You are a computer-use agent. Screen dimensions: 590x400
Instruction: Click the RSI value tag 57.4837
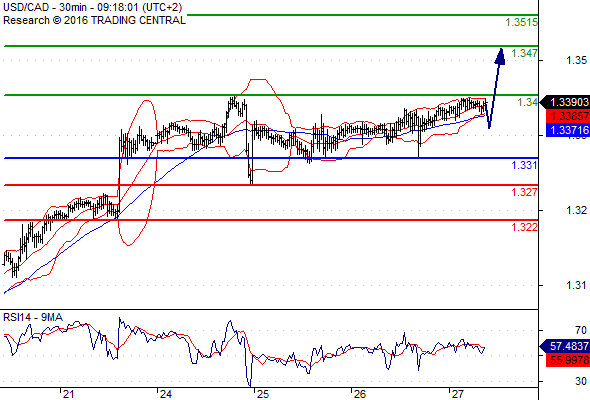564,346
